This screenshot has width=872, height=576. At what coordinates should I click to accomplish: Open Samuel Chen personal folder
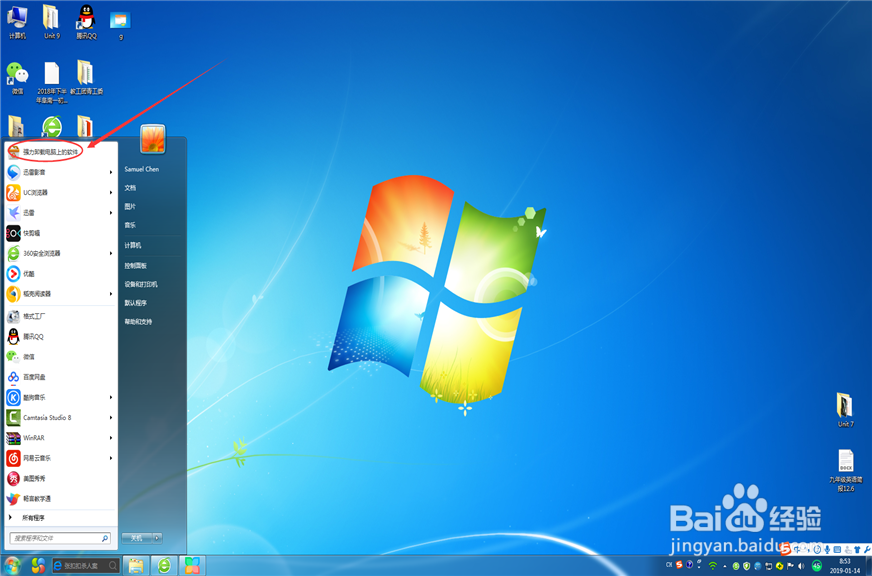click(142, 169)
